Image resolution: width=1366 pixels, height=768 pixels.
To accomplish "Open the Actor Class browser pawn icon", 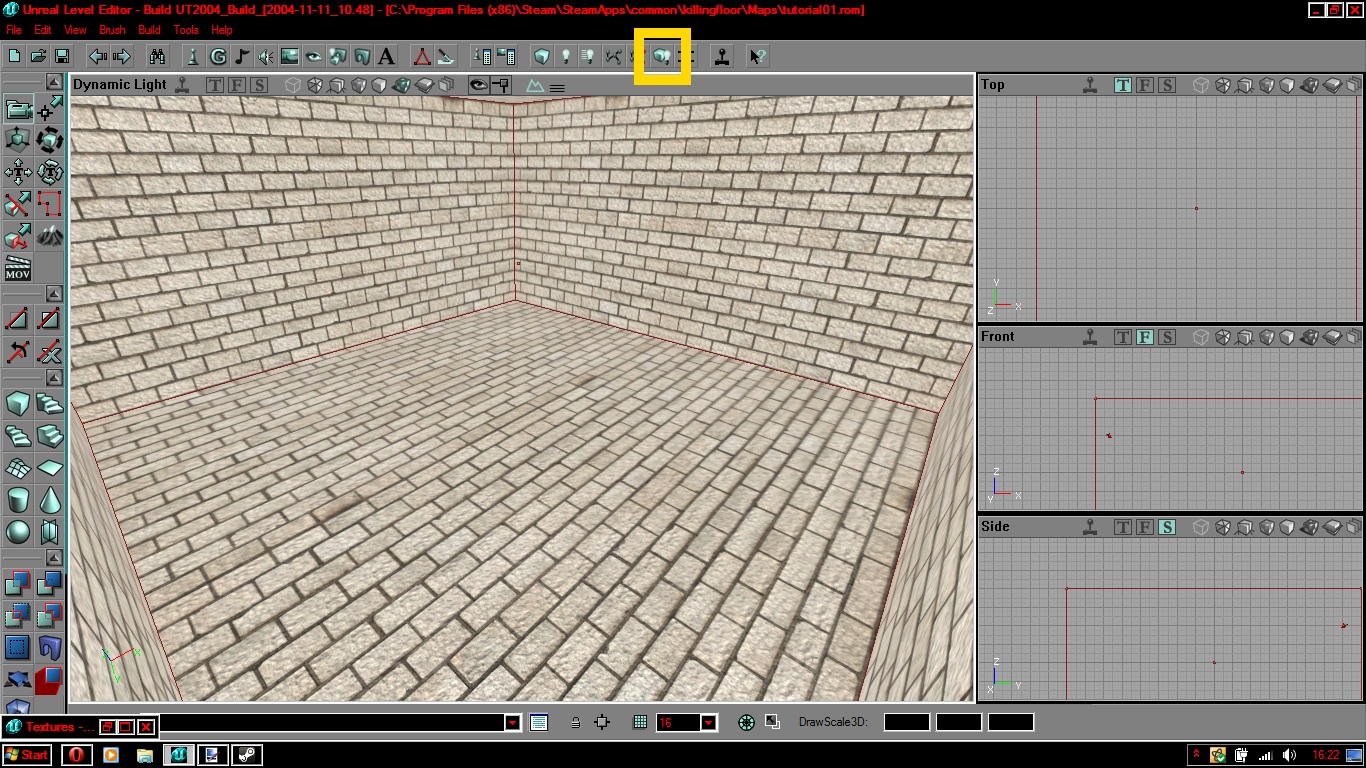I will [193, 57].
